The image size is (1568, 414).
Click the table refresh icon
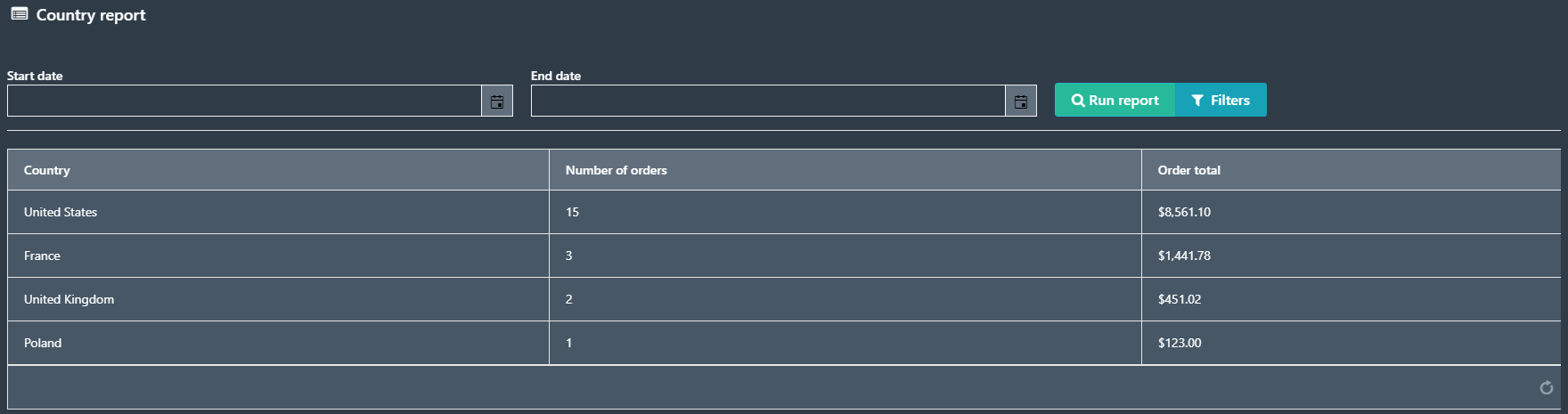click(1547, 387)
